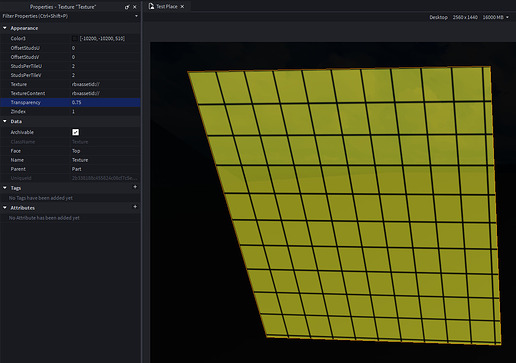Open the Desktop device emulation dropdown

point(438,17)
